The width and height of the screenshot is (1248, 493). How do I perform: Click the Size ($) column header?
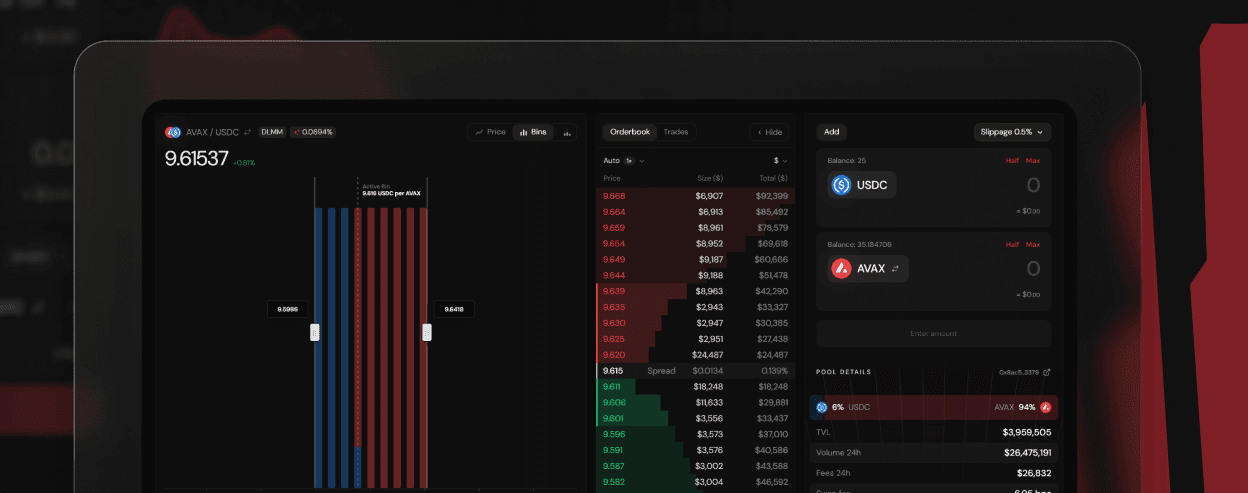pos(710,178)
